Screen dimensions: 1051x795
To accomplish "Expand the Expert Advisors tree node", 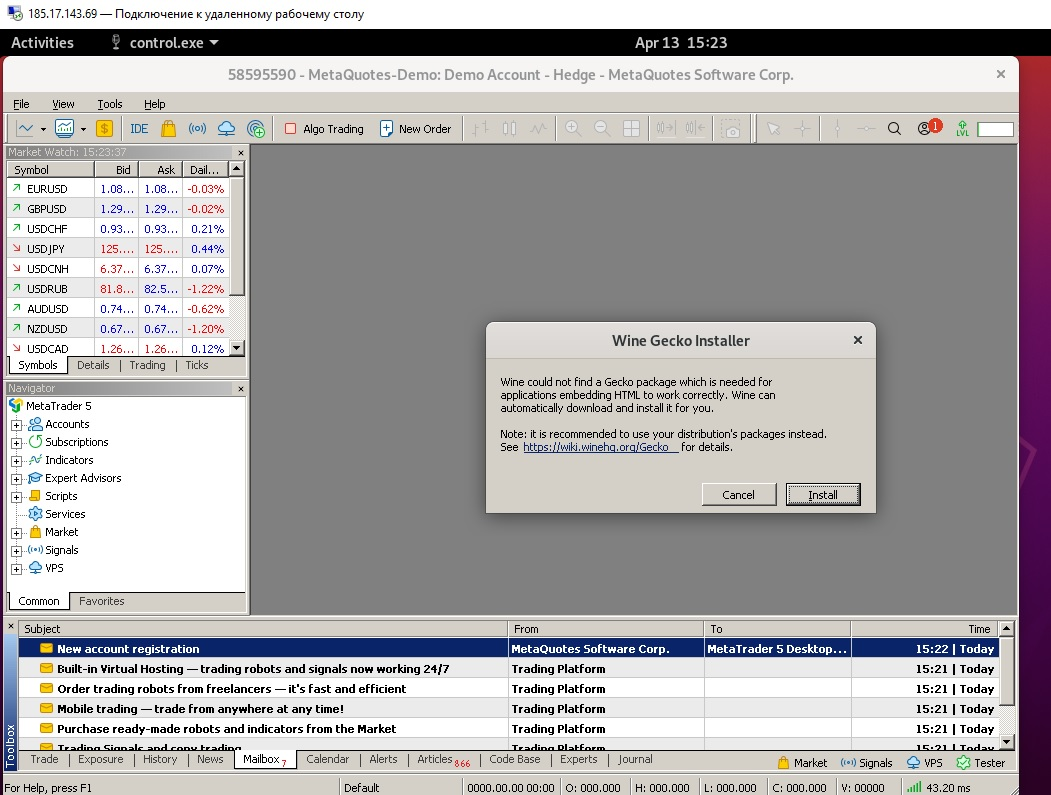I will pos(17,479).
